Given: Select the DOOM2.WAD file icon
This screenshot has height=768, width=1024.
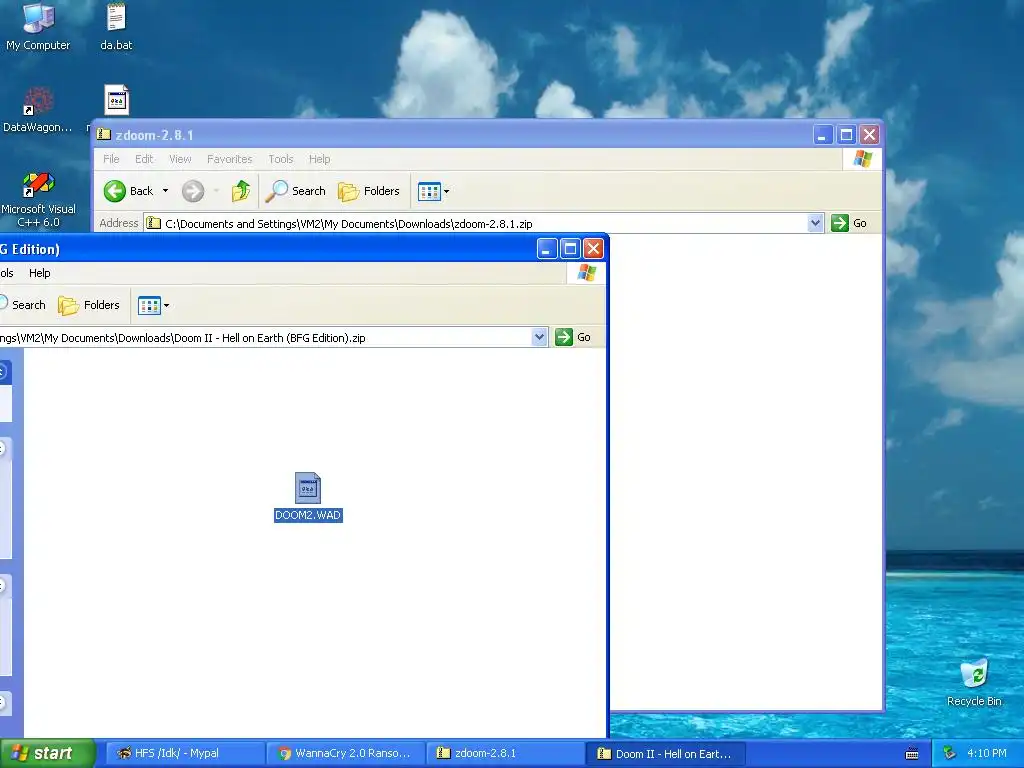Looking at the screenshot, I should pyautogui.click(x=308, y=488).
